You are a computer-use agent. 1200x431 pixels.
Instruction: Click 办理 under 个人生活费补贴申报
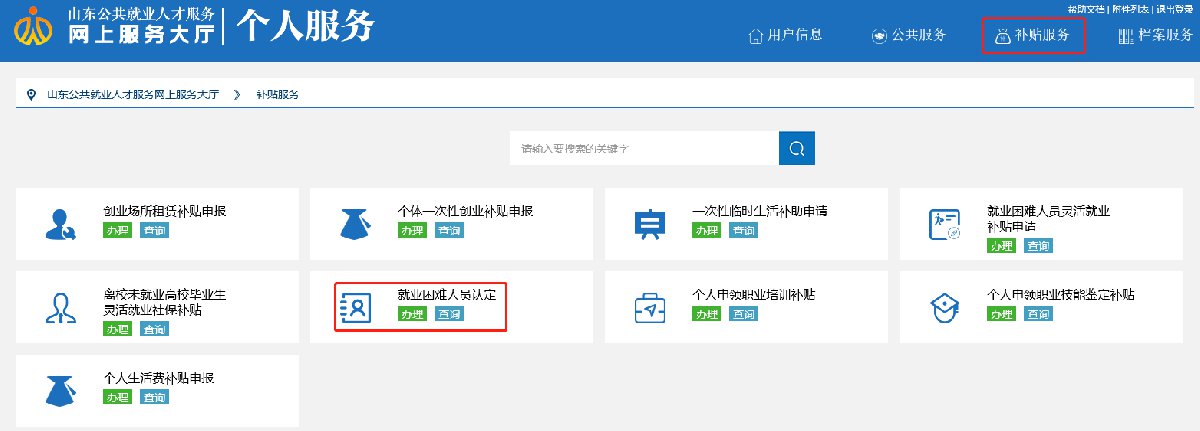(117, 397)
